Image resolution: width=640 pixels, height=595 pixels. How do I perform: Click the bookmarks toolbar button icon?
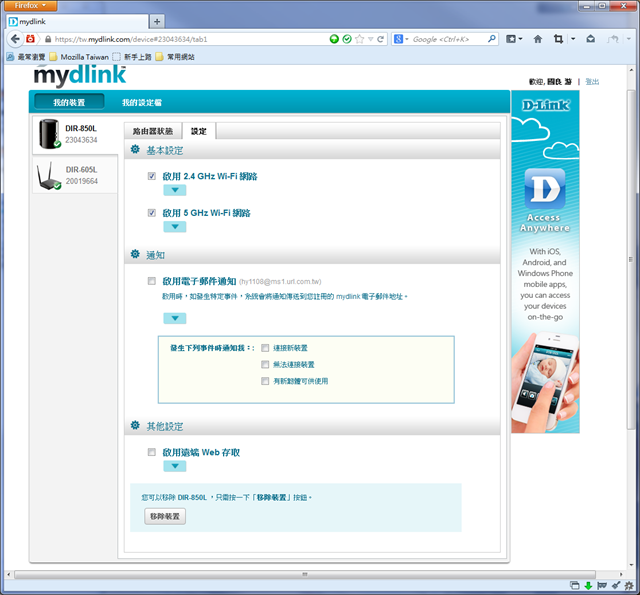click(511, 39)
